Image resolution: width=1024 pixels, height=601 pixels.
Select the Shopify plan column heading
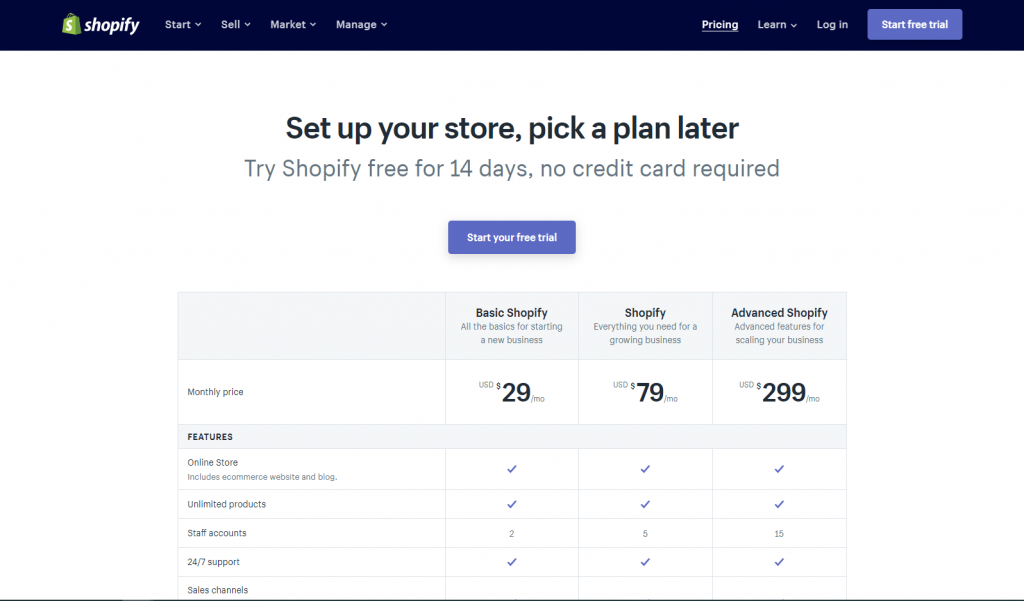645,313
